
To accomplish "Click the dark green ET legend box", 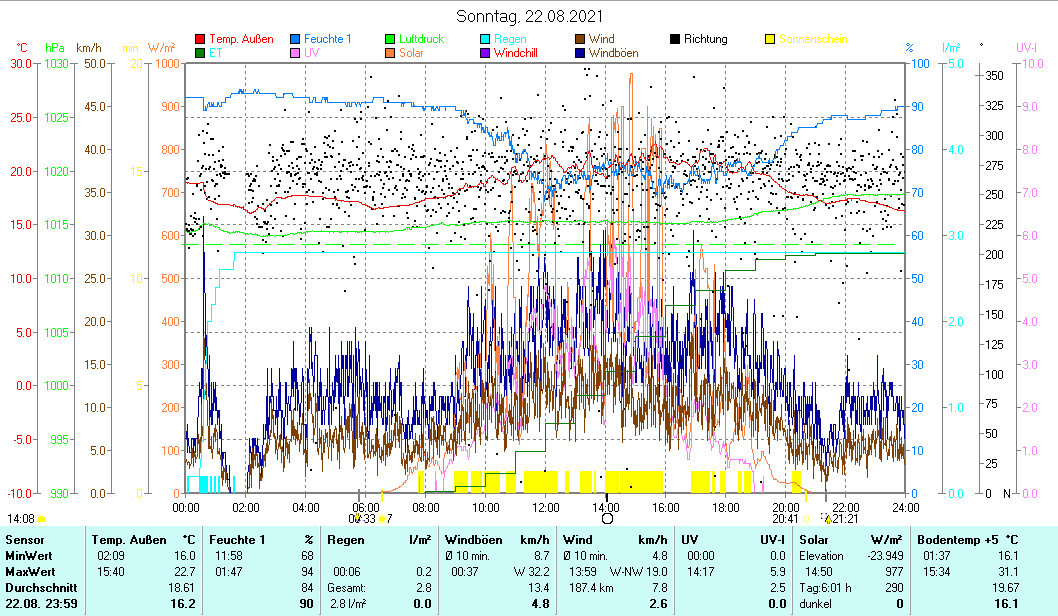I will tap(200, 53).
